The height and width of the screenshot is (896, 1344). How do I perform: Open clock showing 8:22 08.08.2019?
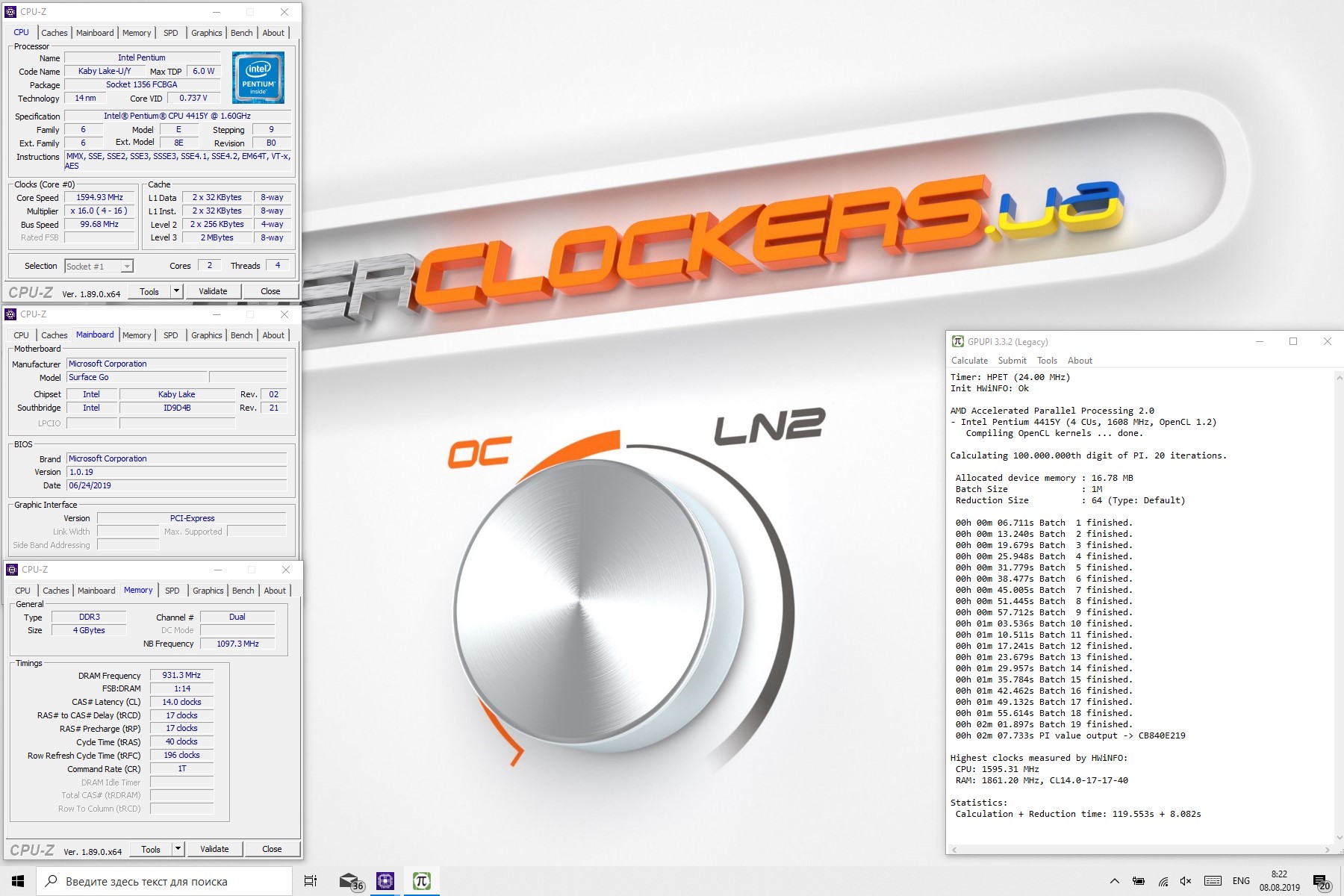coord(1279,881)
